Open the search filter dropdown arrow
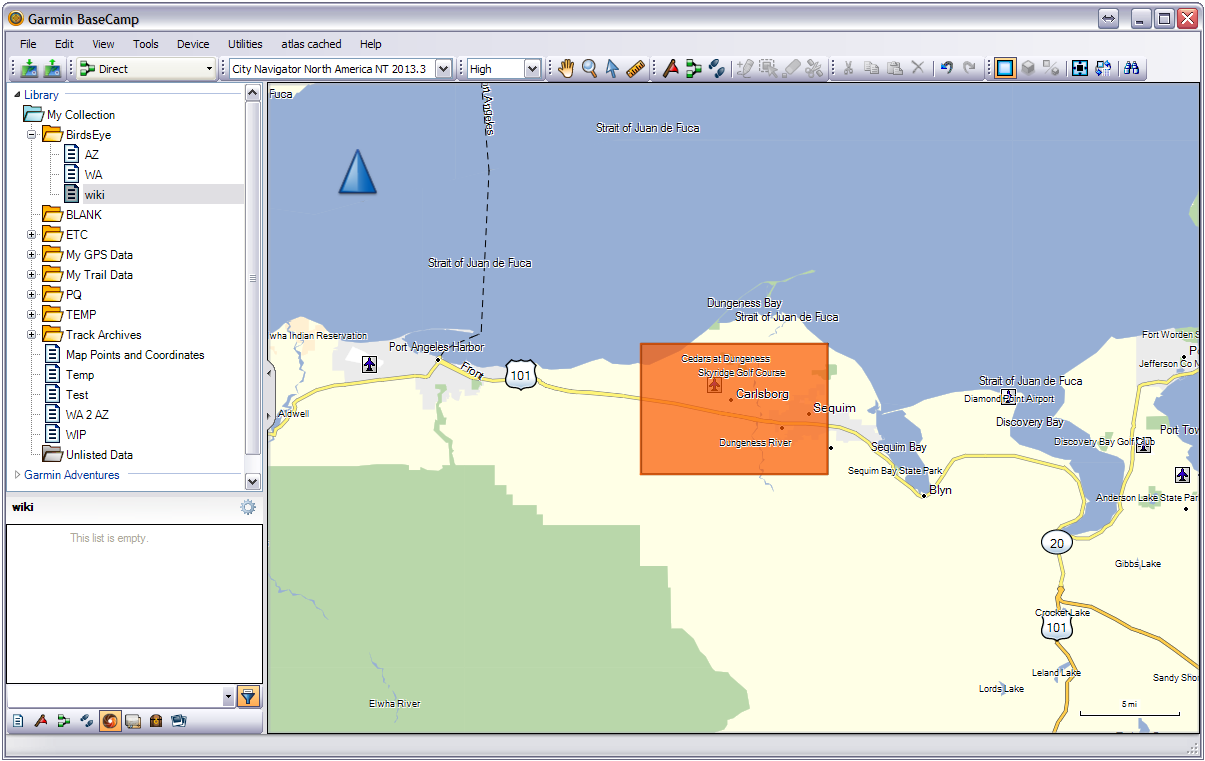 pyautogui.click(x=228, y=697)
